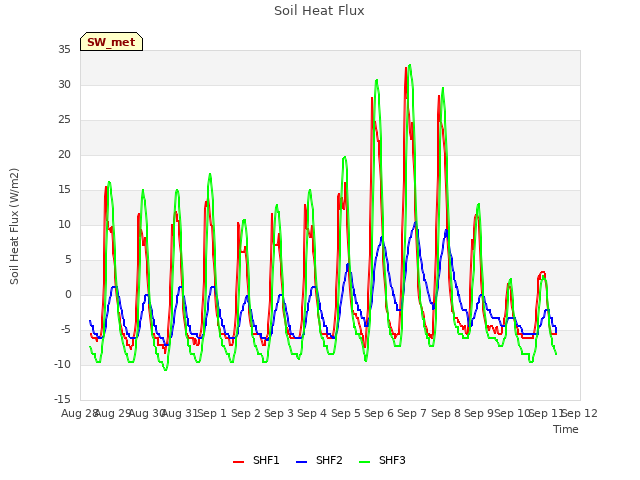Click the 20 y-axis tick label
The width and height of the screenshot is (640, 480).
click(x=64, y=155)
